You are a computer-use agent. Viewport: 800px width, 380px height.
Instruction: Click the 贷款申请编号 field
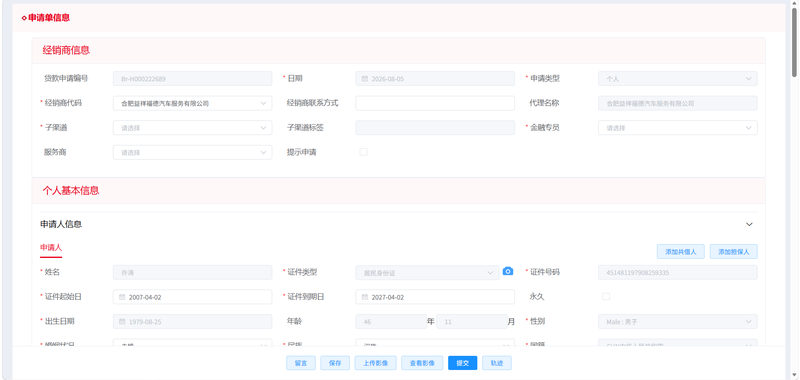click(192, 79)
